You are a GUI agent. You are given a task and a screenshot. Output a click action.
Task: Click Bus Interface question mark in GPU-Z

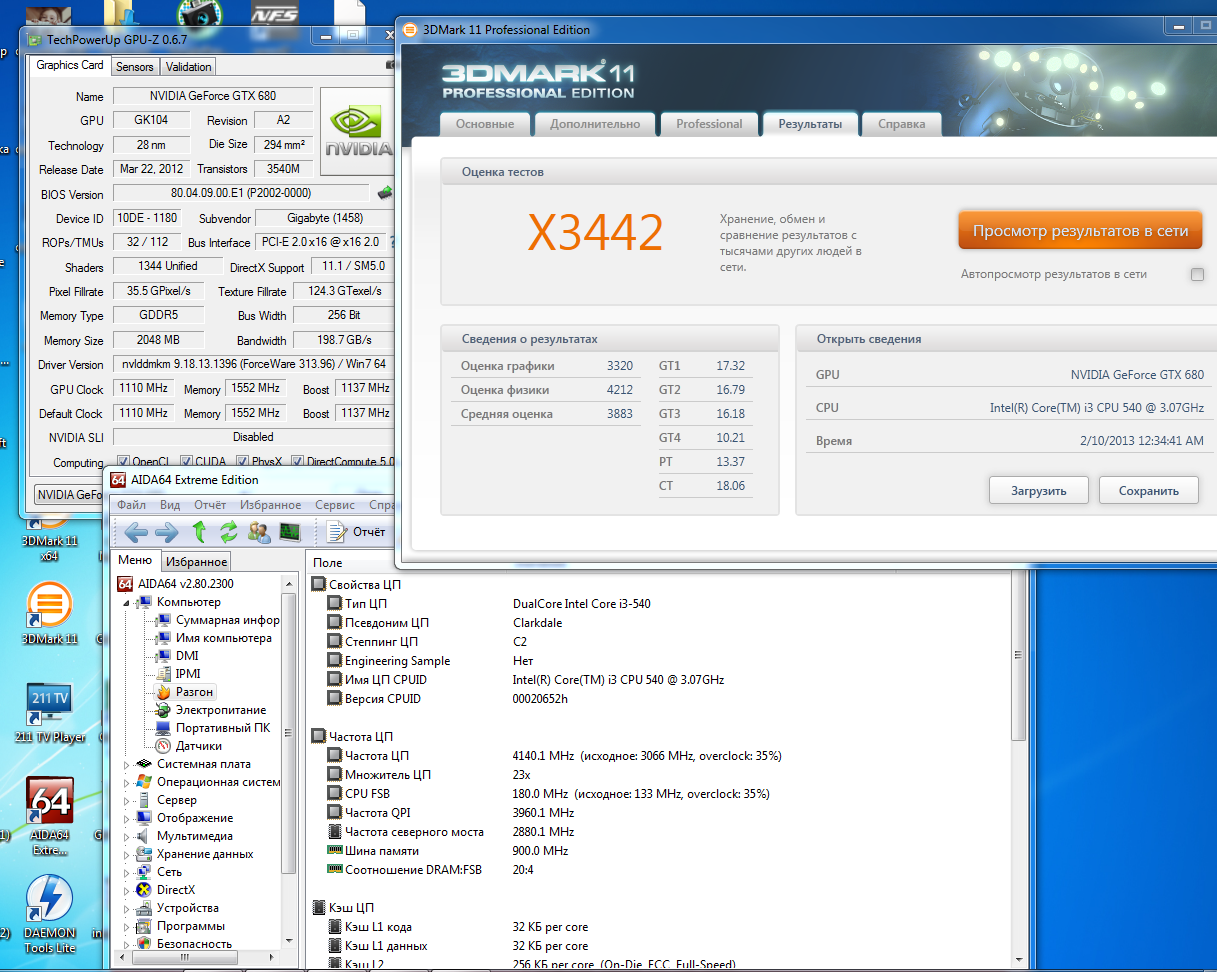[x=392, y=242]
